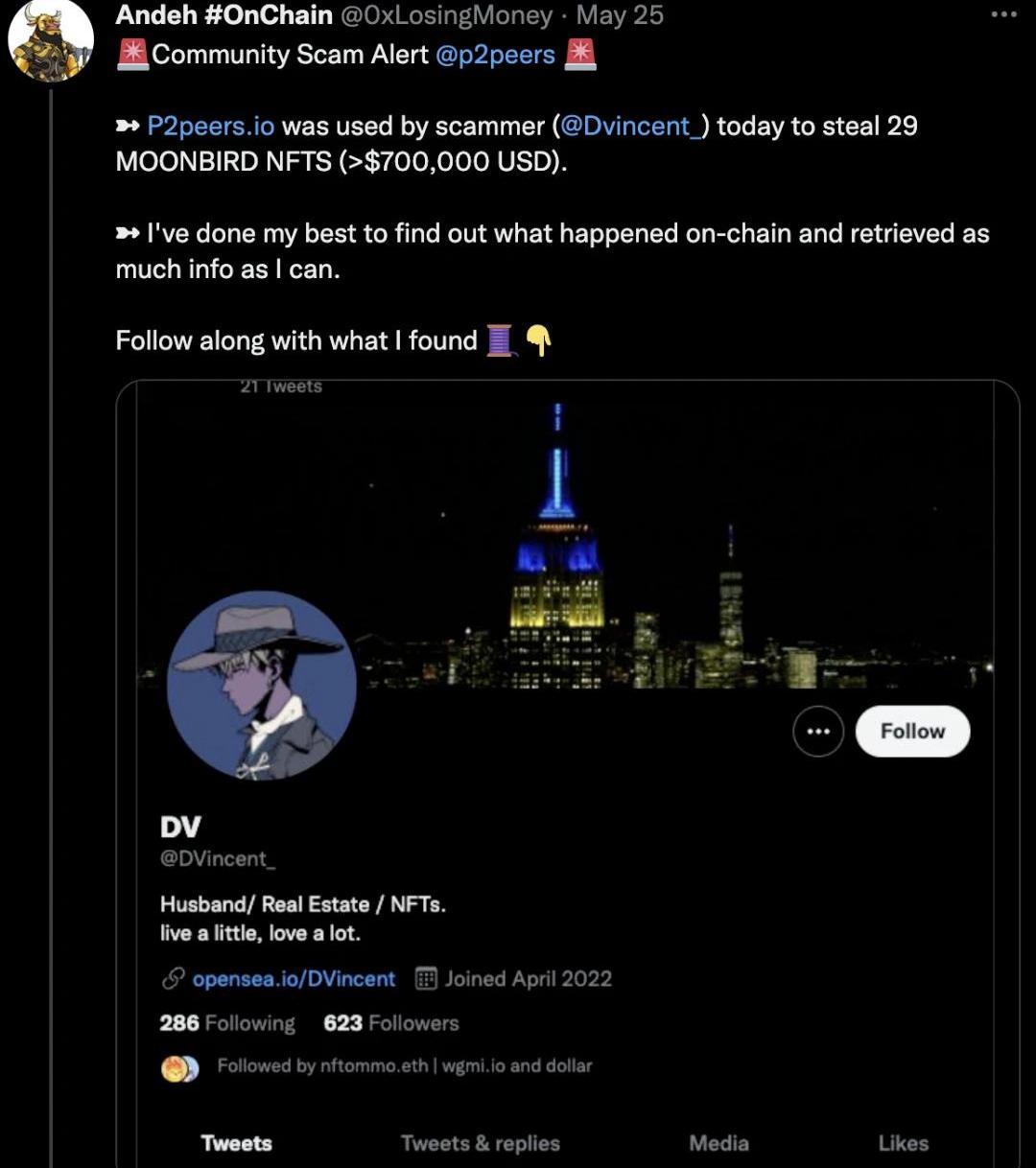Open the opensea.io/DVincent link
The width and height of the screenshot is (1036, 1168).
pos(294,978)
